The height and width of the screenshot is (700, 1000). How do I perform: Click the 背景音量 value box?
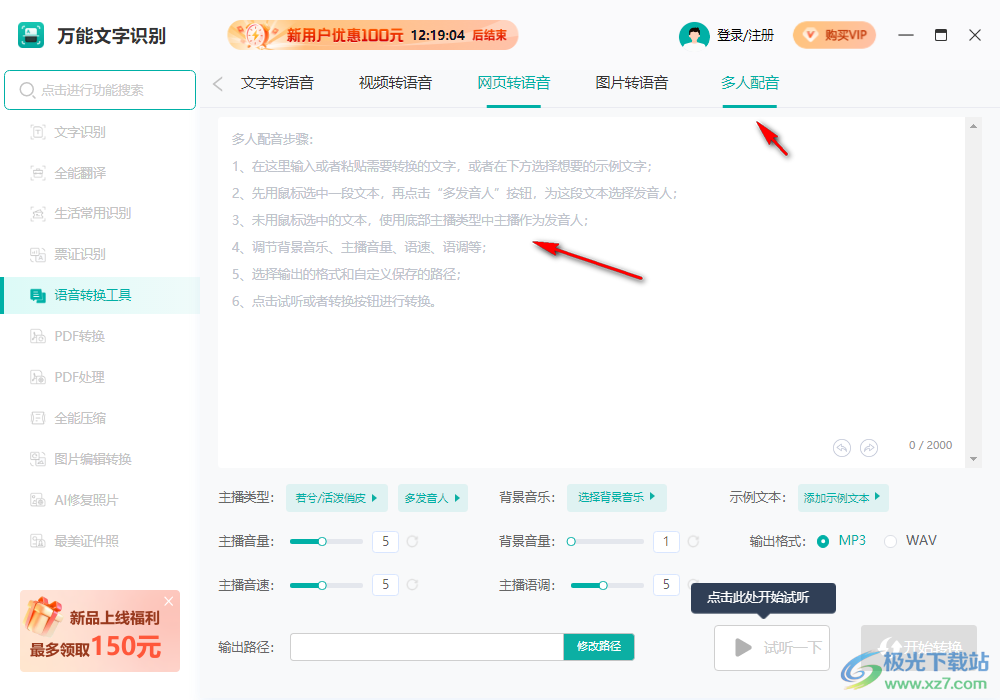pyautogui.click(x=666, y=541)
